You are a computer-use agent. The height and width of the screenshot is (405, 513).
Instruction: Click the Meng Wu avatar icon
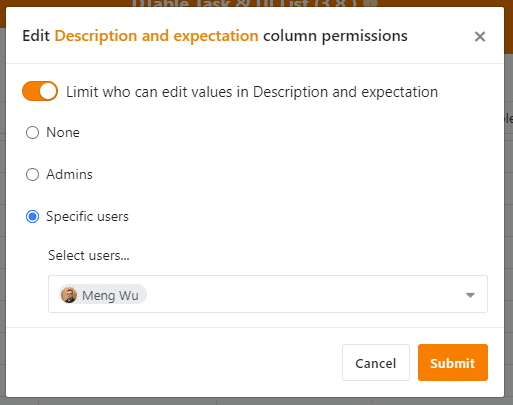coord(69,295)
